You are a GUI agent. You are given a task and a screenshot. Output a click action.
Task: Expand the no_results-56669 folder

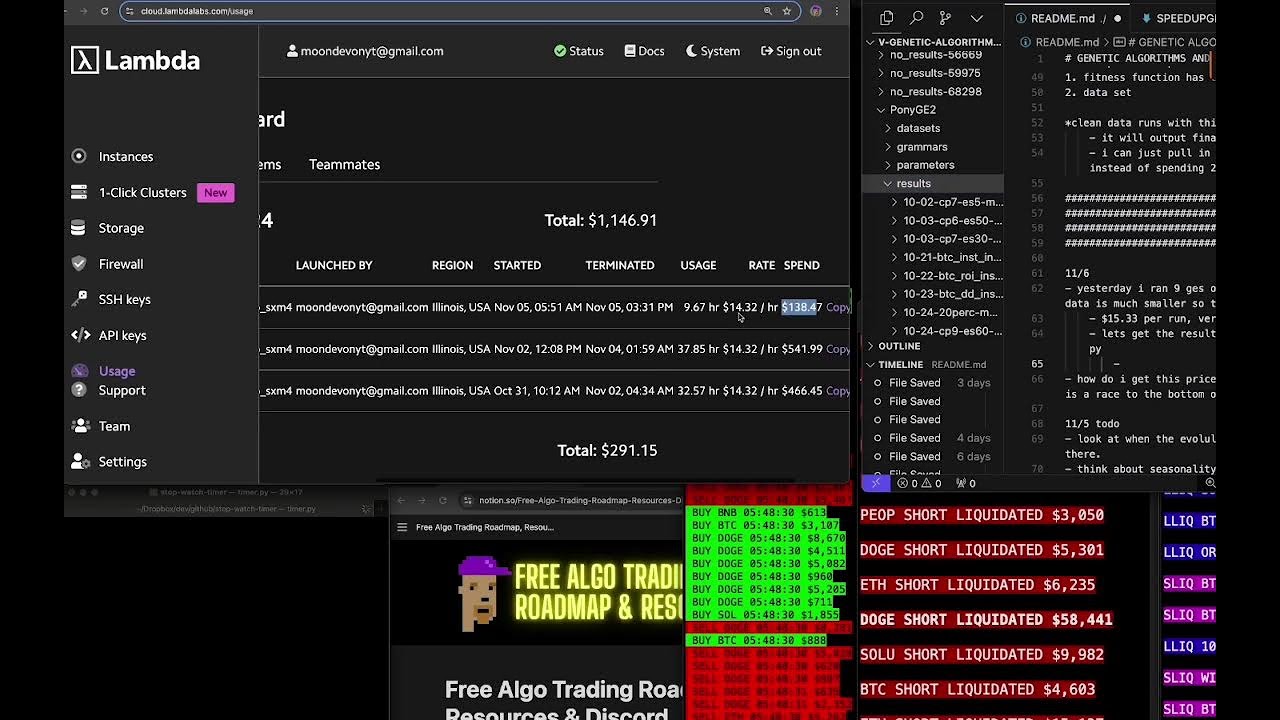pos(935,55)
